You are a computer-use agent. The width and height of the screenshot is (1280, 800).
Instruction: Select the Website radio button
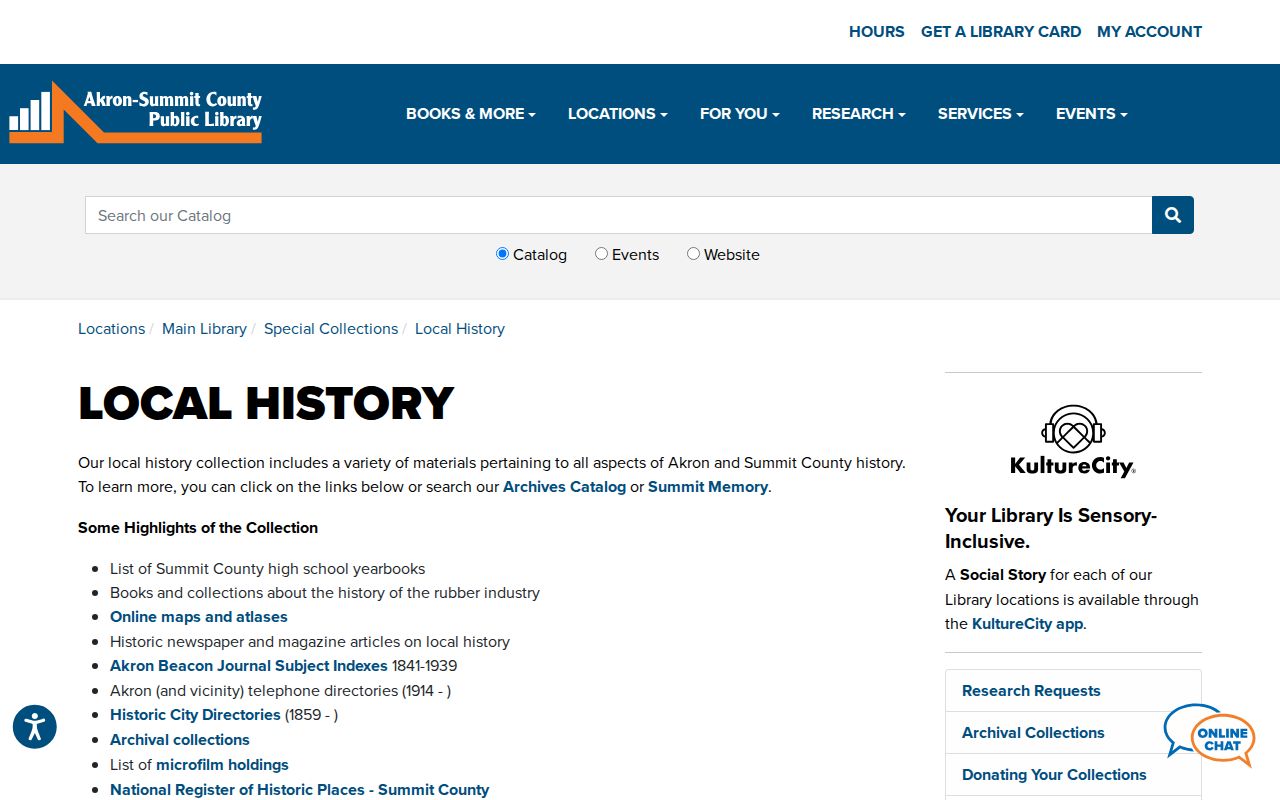(x=693, y=254)
